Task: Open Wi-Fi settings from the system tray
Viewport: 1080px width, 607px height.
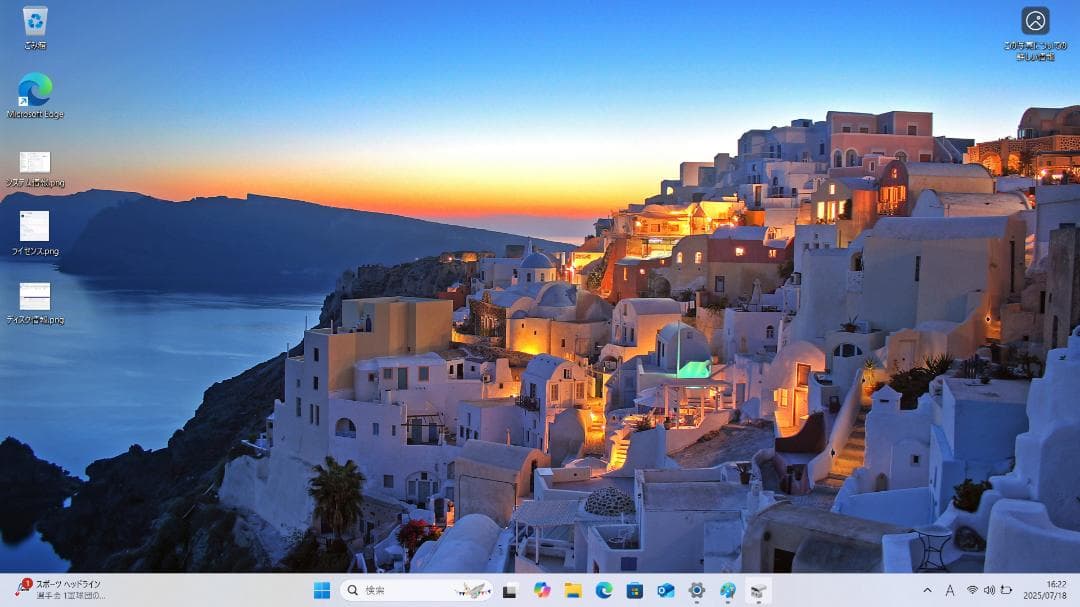Action: (x=972, y=590)
